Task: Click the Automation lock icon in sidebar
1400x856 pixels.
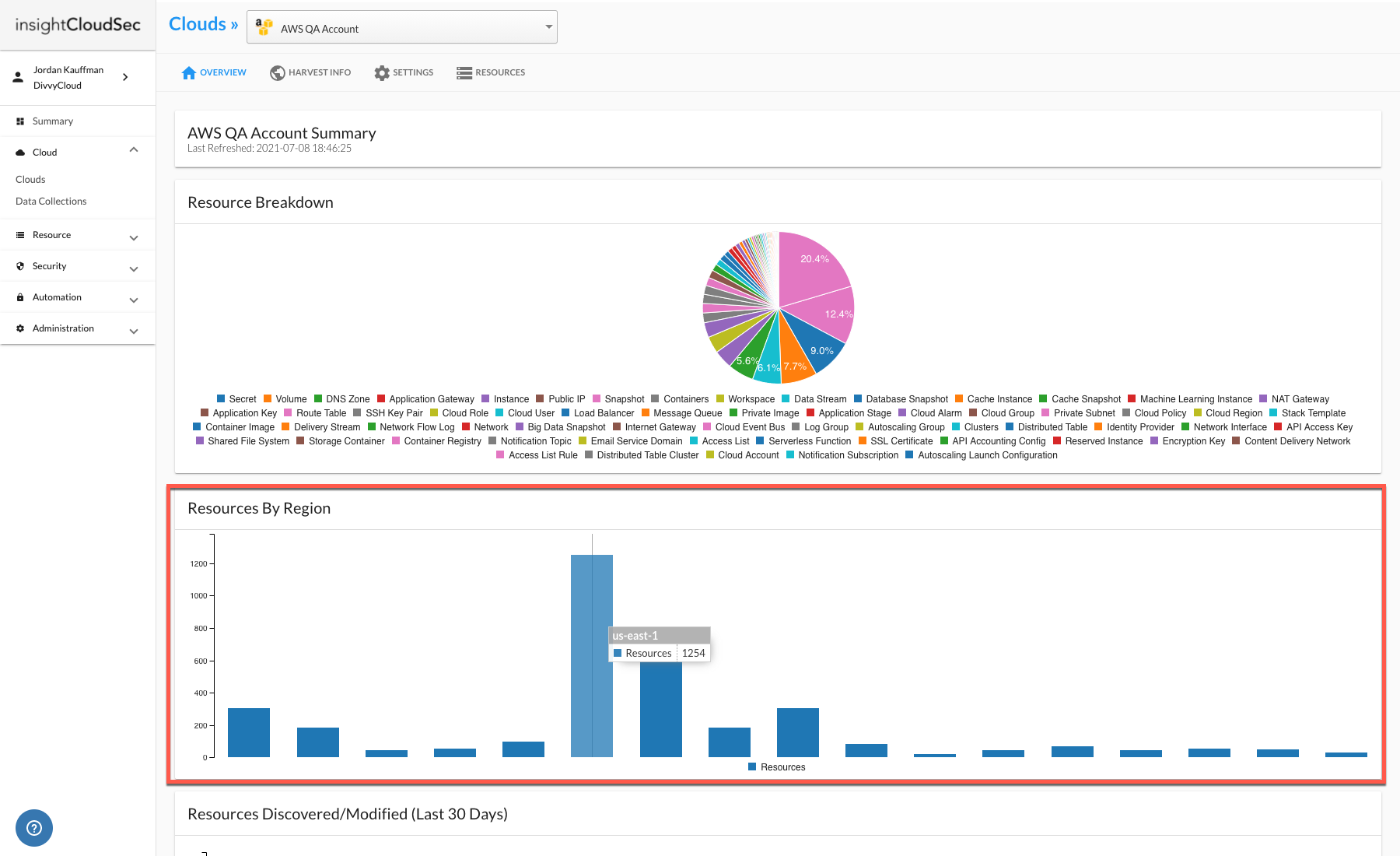Action: (20, 297)
